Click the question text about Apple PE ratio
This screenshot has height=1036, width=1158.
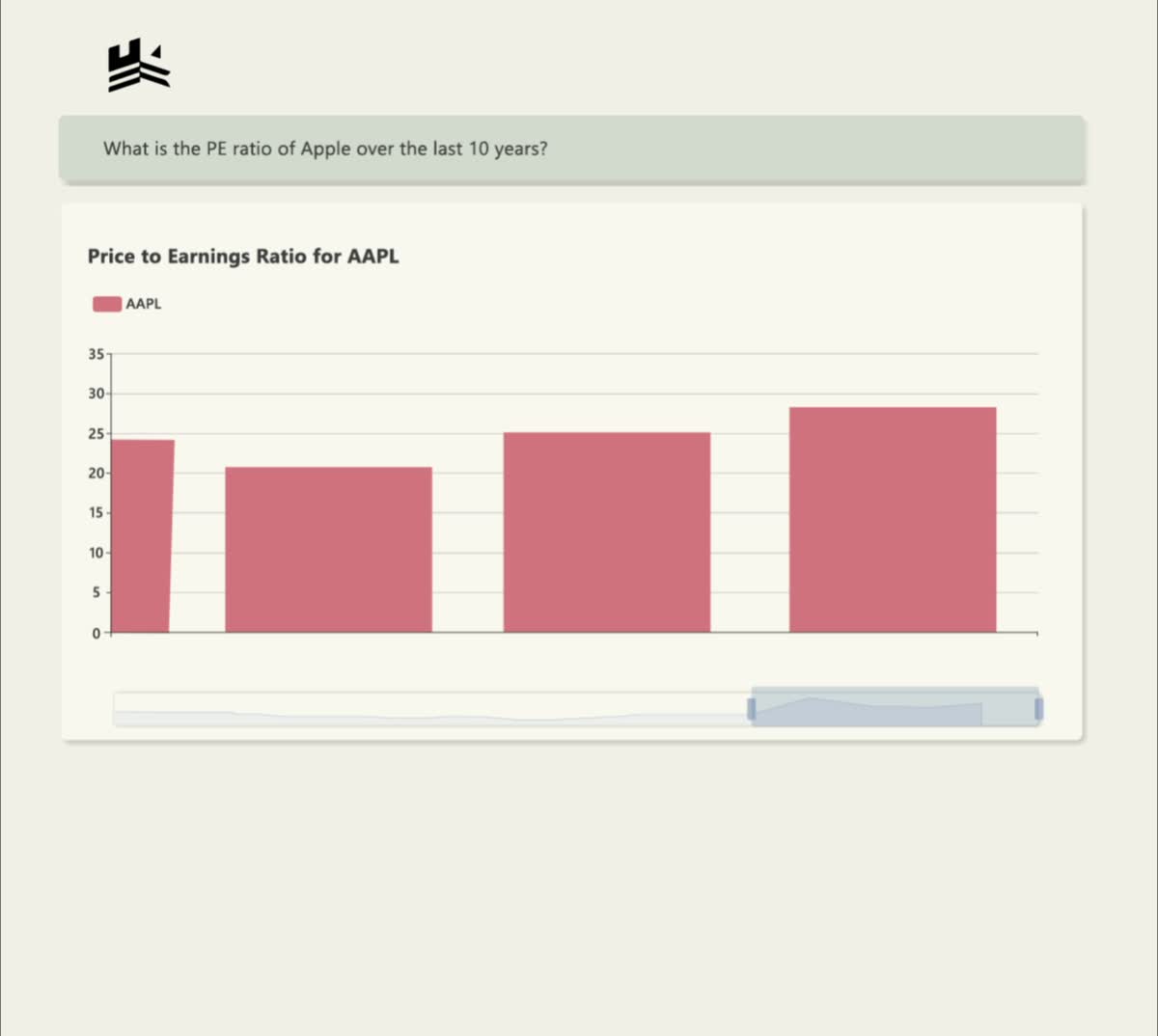pos(325,149)
